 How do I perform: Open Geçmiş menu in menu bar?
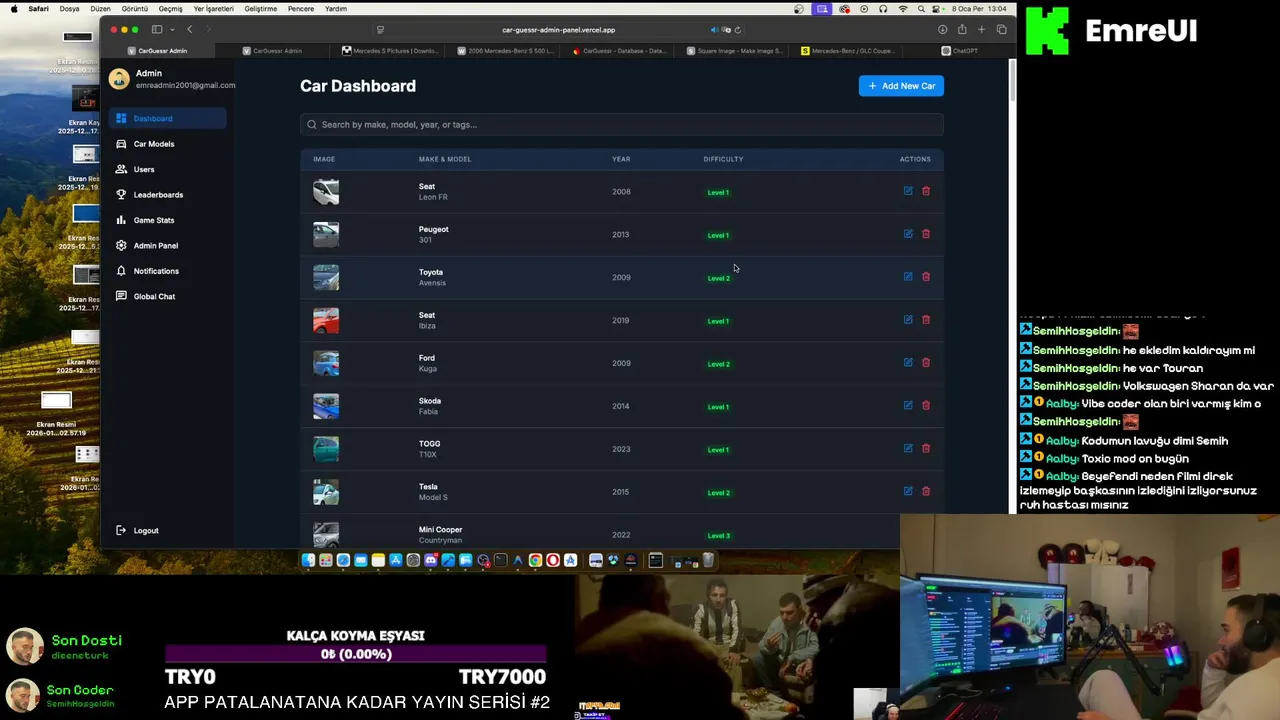click(170, 9)
